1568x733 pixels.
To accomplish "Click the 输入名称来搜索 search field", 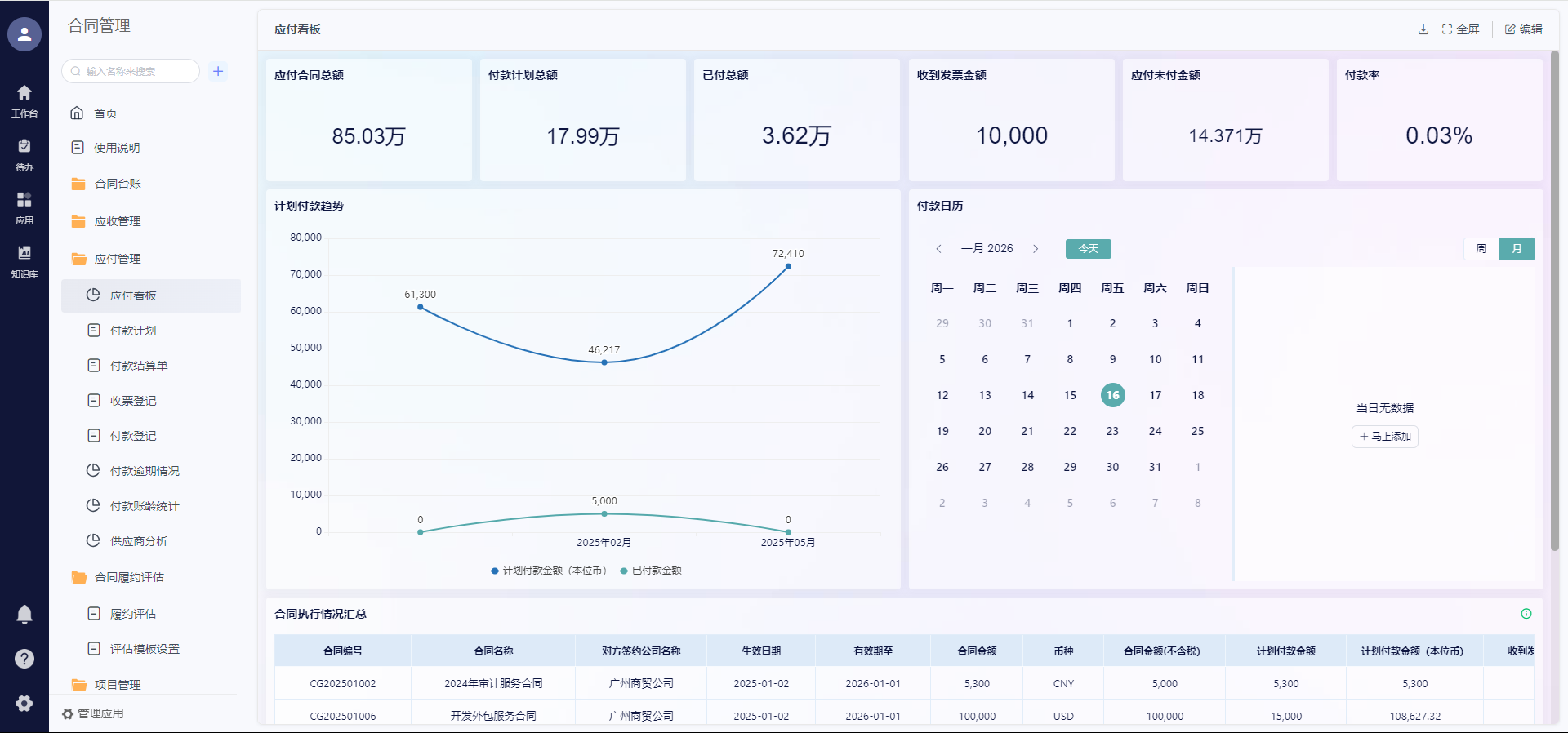I will click(135, 71).
